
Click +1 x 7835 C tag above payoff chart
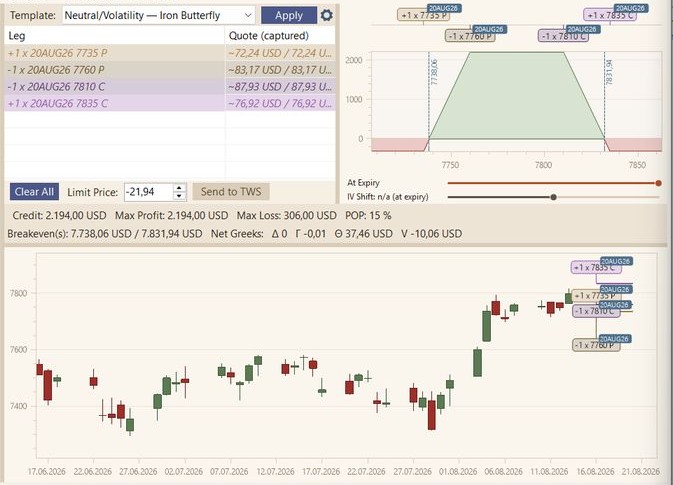coord(610,15)
